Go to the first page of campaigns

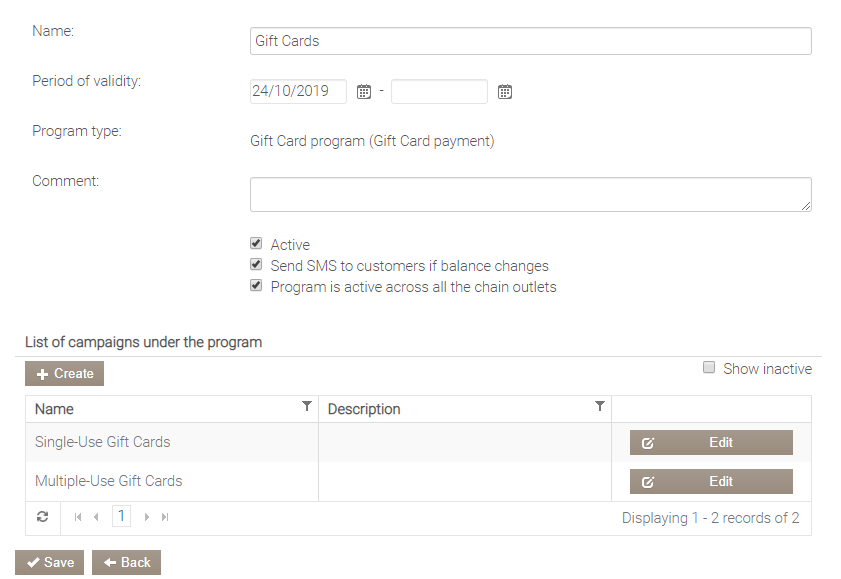tap(78, 517)
